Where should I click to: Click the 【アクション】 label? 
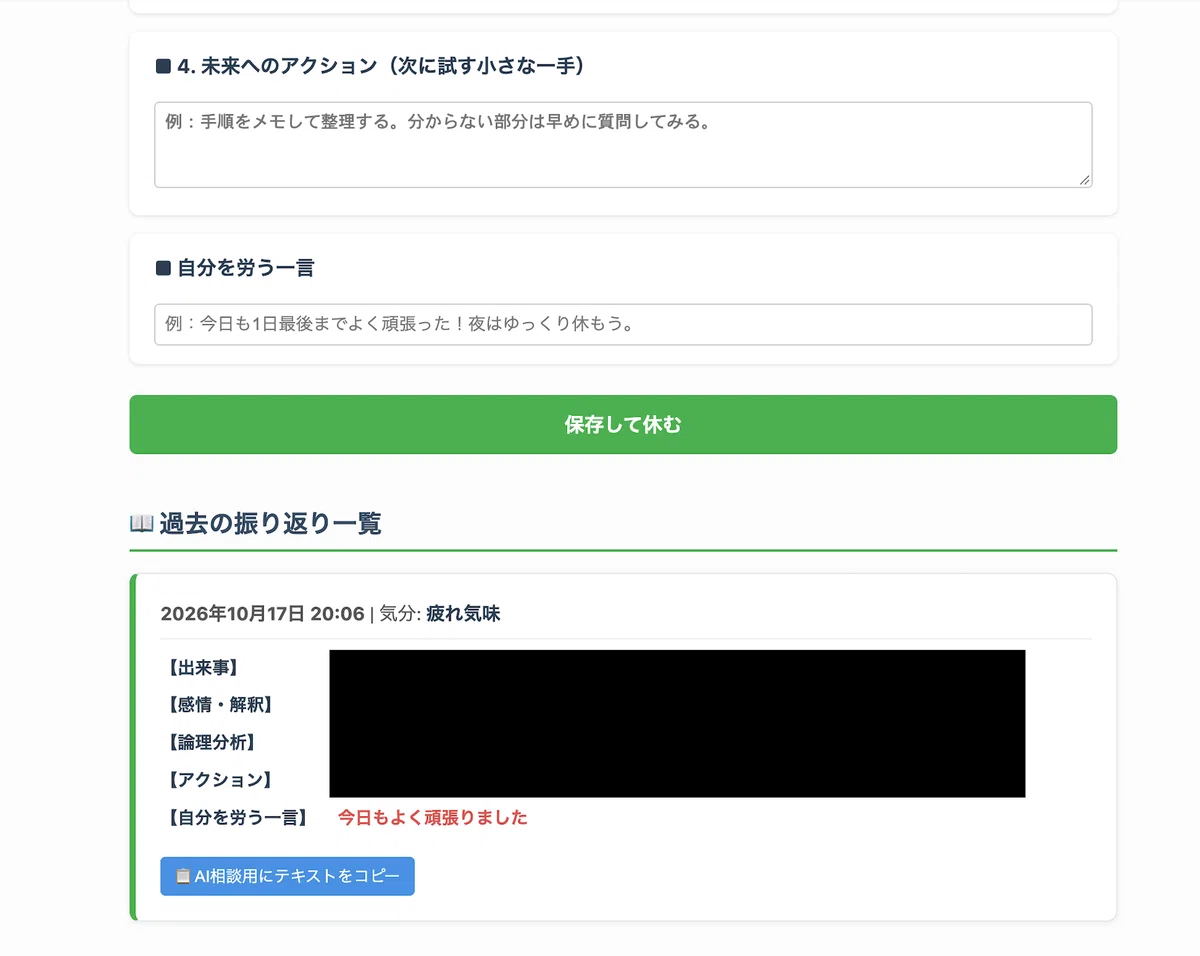220,779
